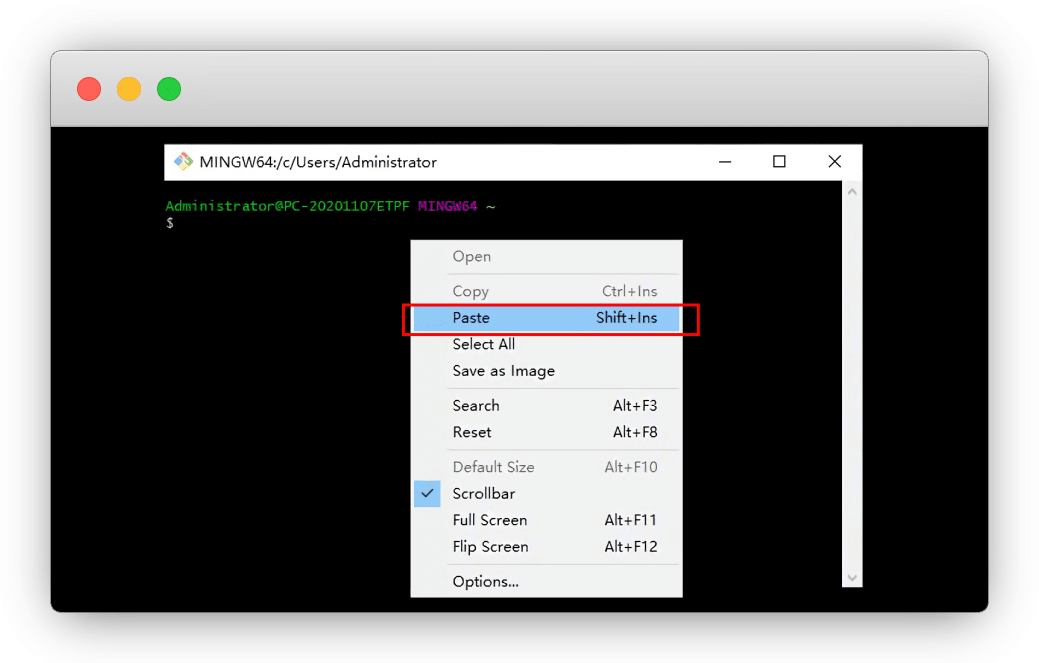The width and height of the screenshot is (1039, 663).
Task: Toggle Full Screen mode from menu
Action: (x=490, y=520)
